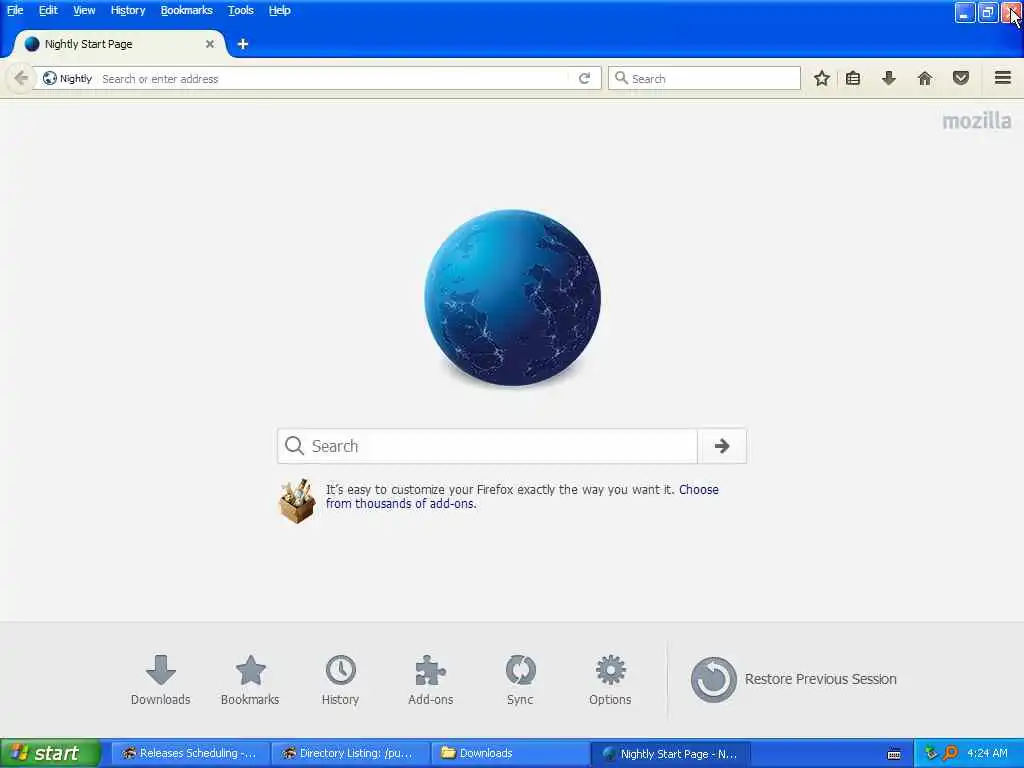
Task: Click the toolbar Search box
Action: [704, 78]
